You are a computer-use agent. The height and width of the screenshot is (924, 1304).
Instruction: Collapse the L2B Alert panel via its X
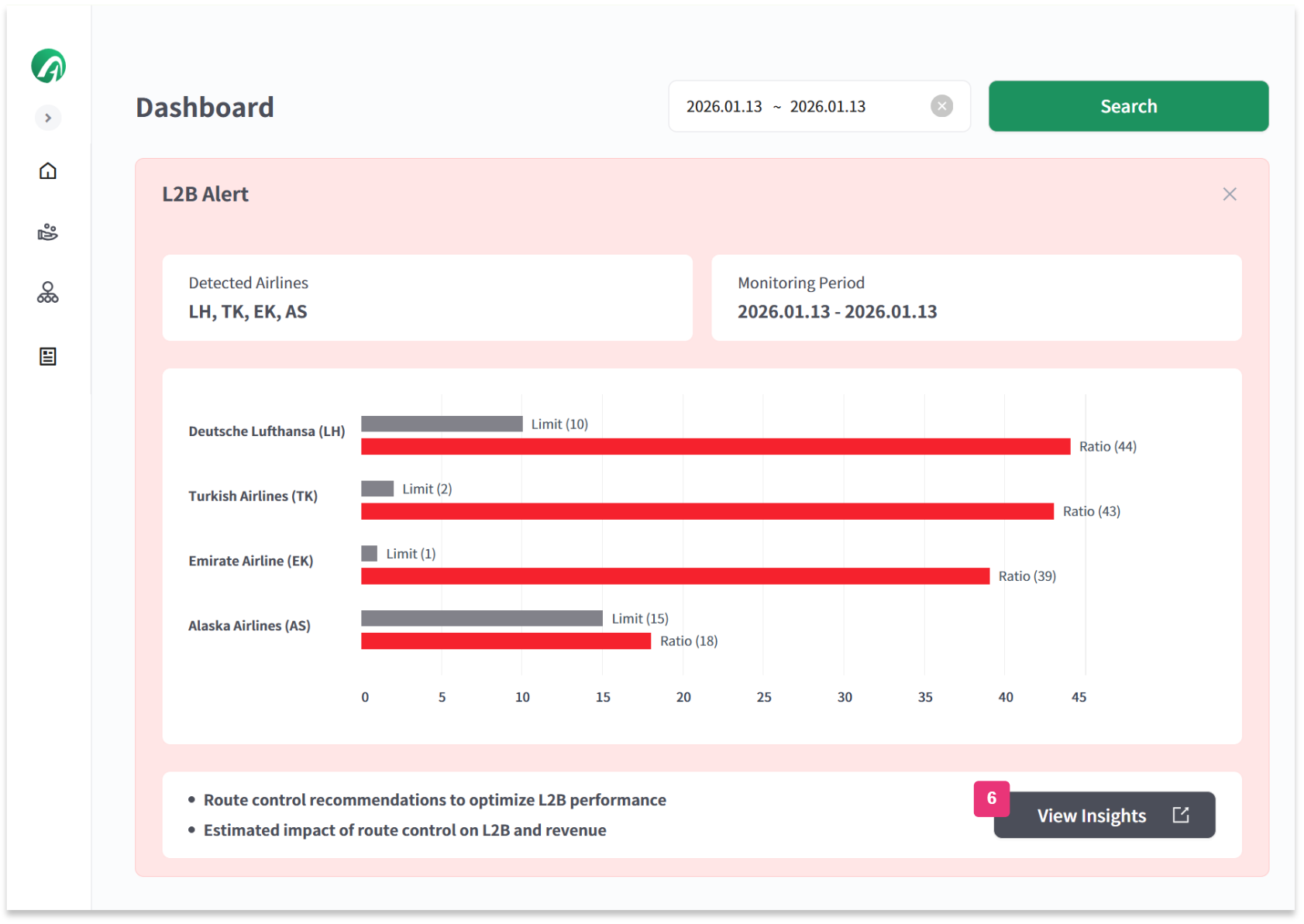click(1230, 194)
